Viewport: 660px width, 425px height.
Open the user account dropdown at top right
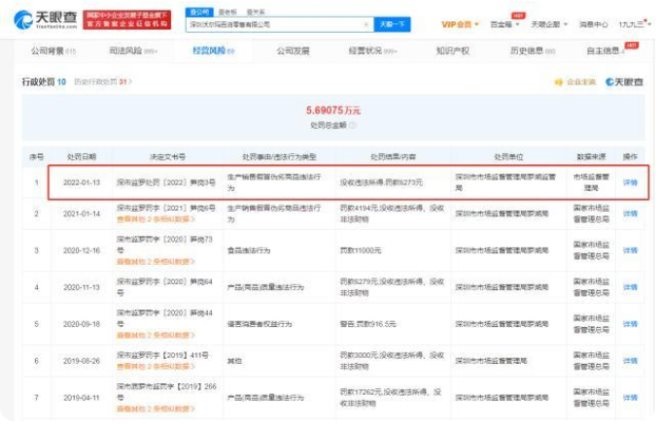coord(632,22)
